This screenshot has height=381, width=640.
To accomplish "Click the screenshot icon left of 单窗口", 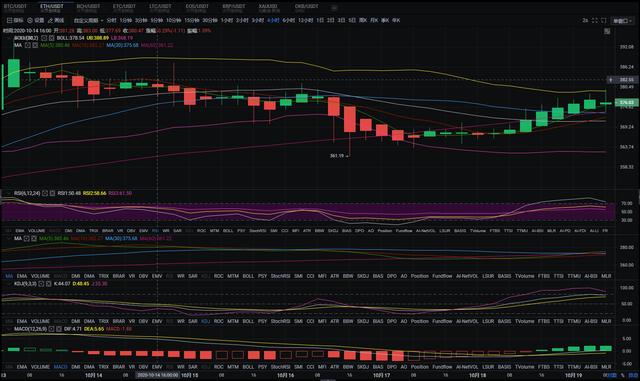I will pyautogui.click(x=604, y=20).
